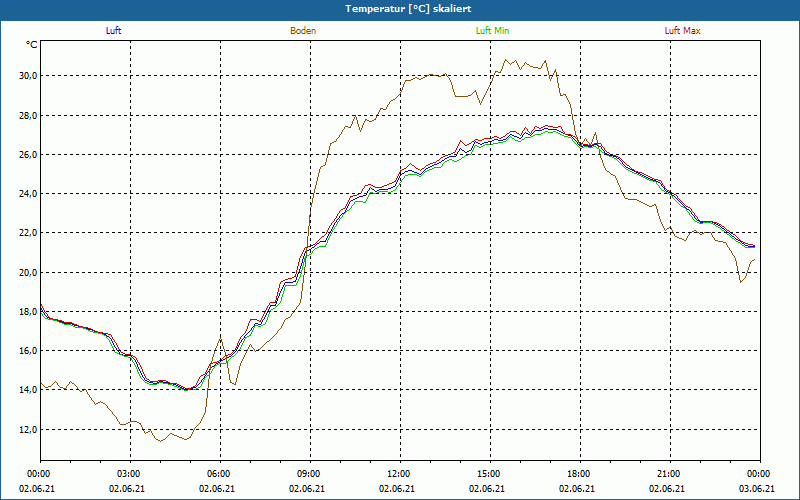This screenshot has width=800, height=500.
Task: Click the '°C' unit label on y-axis
Action: tap(32, 45)
